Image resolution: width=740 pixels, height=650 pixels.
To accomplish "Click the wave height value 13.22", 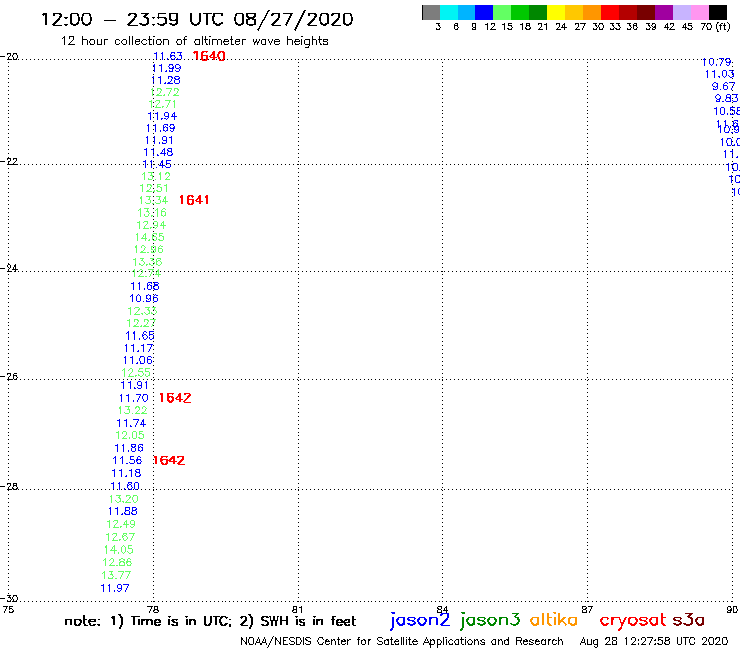I will click(x=133, y=411).
